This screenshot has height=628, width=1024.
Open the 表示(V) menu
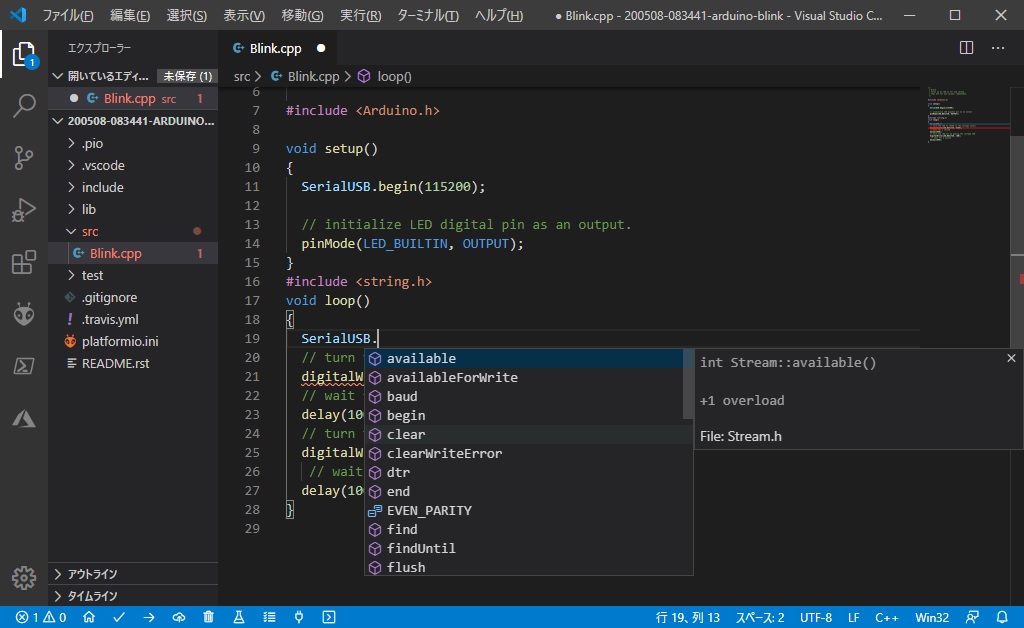244,15
